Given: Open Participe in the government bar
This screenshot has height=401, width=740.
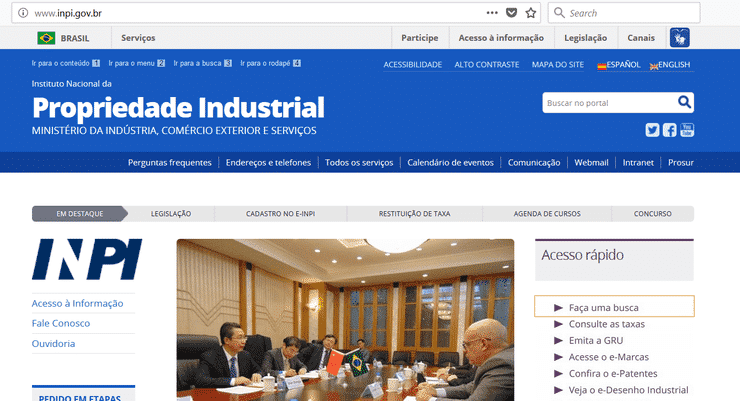Looking at the screenshot, I should click(x=420, y=38).
